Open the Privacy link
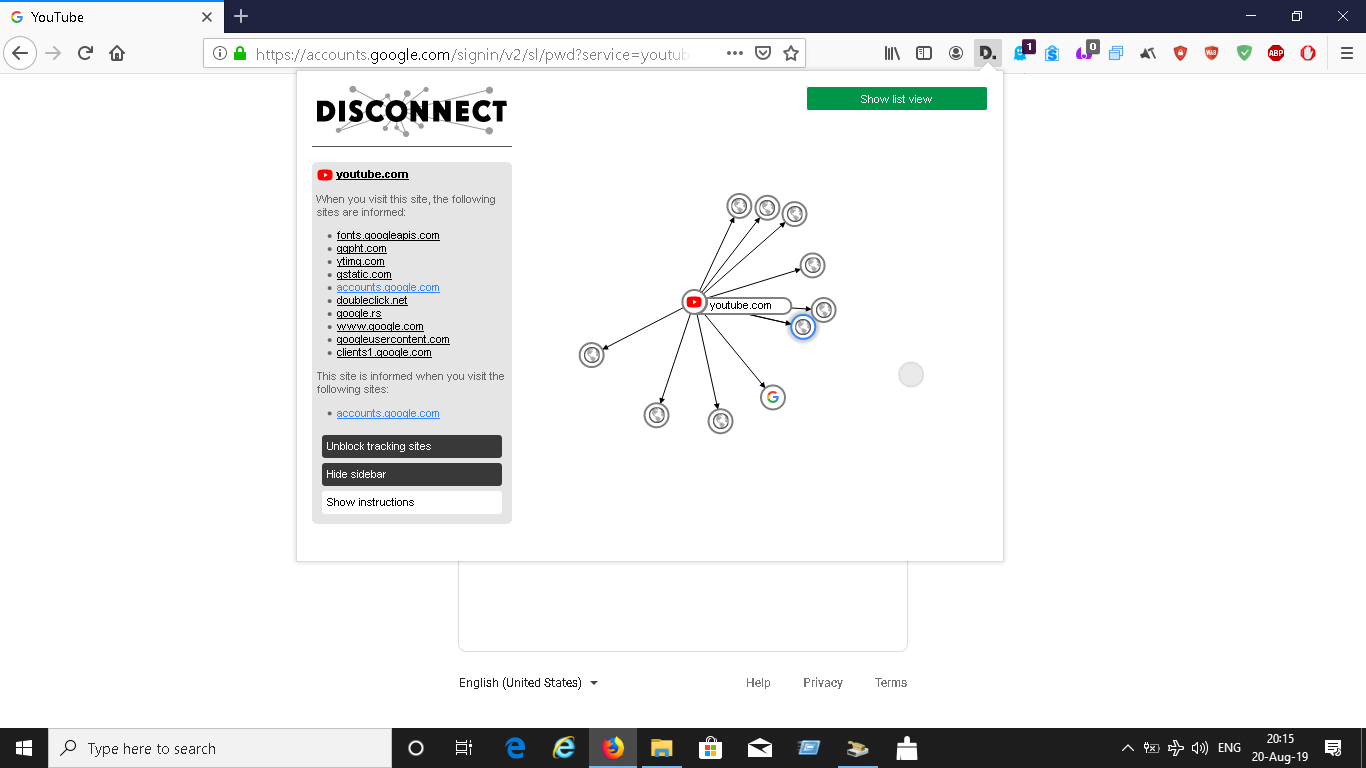 823,683
